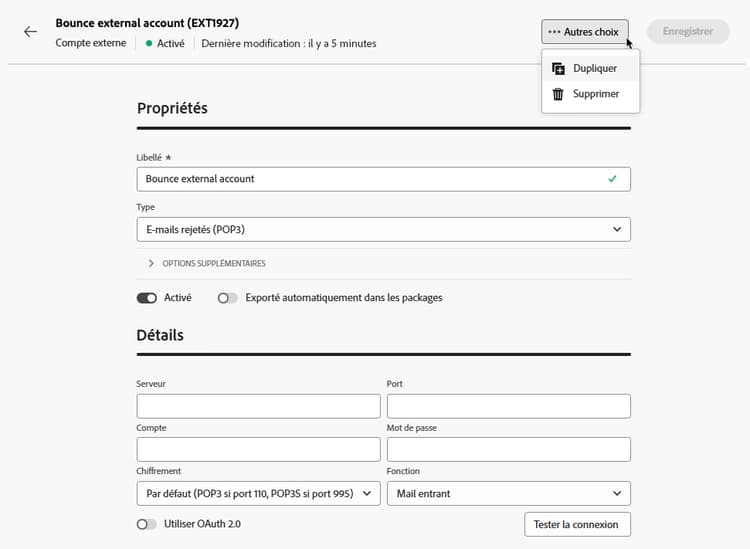Focus the Mot de passe field
The width and height of the screenshot is (750, 549).
click(508, 449)
